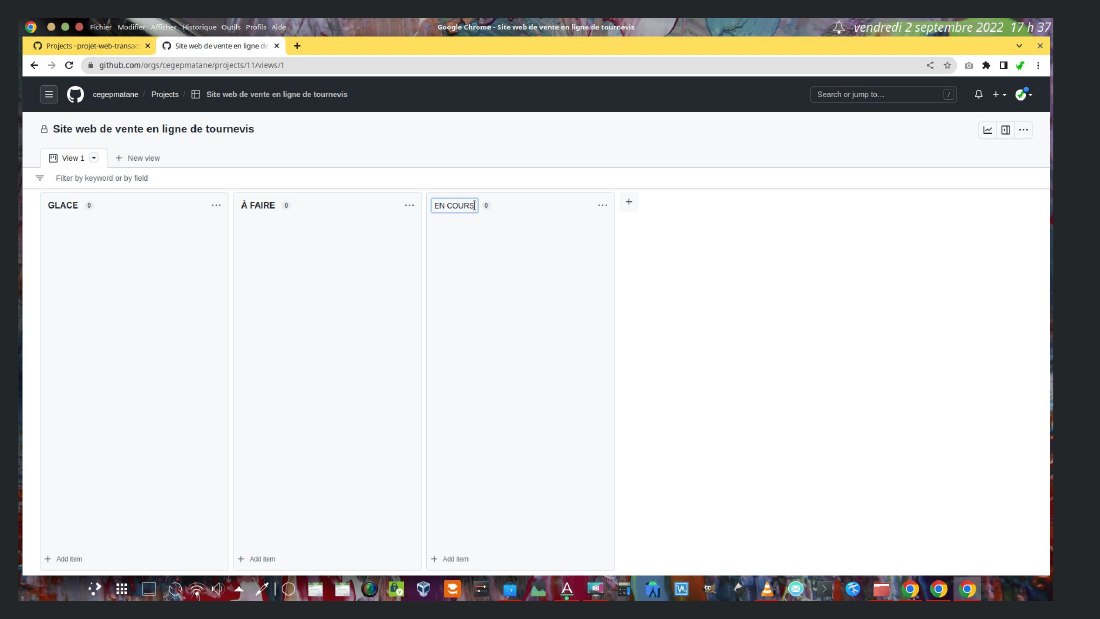Click the EN COURS column name field

(455, 206)
